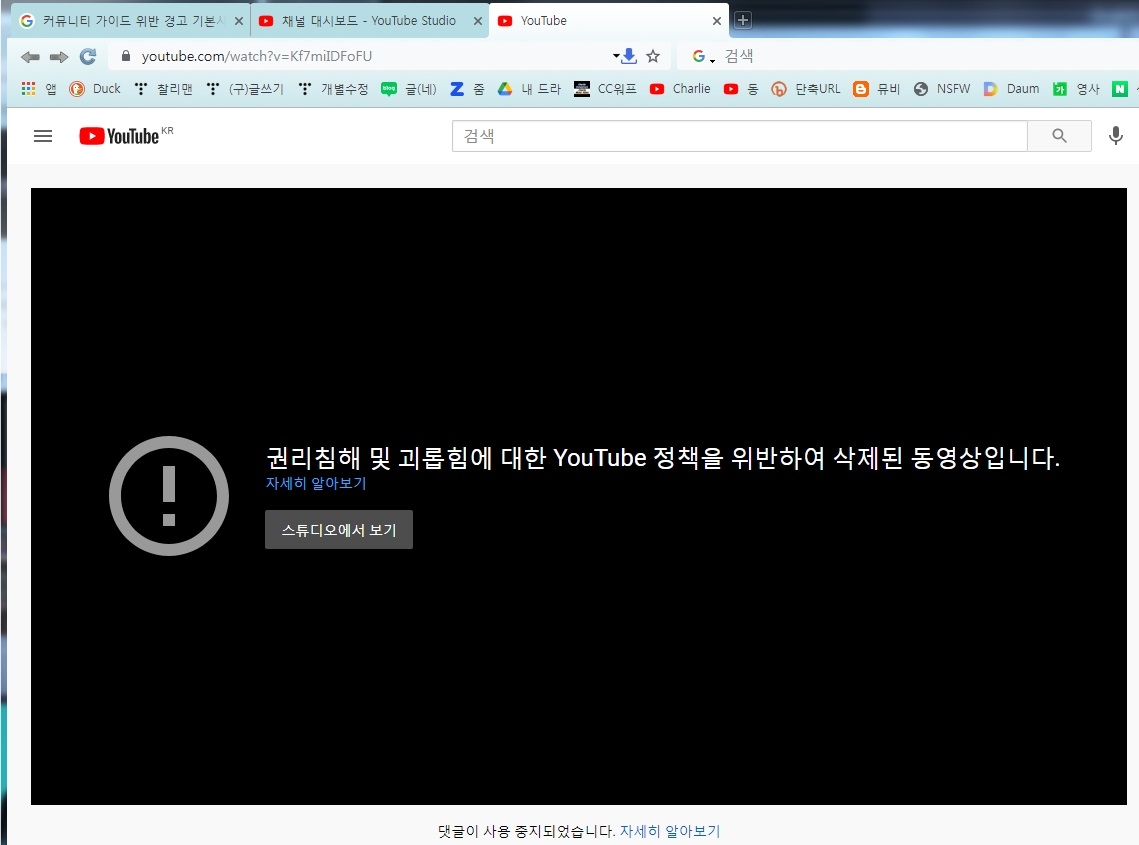Open the 영사 bookmark
Viewport: 1139px width, 845px height.
pos(1077,89)
